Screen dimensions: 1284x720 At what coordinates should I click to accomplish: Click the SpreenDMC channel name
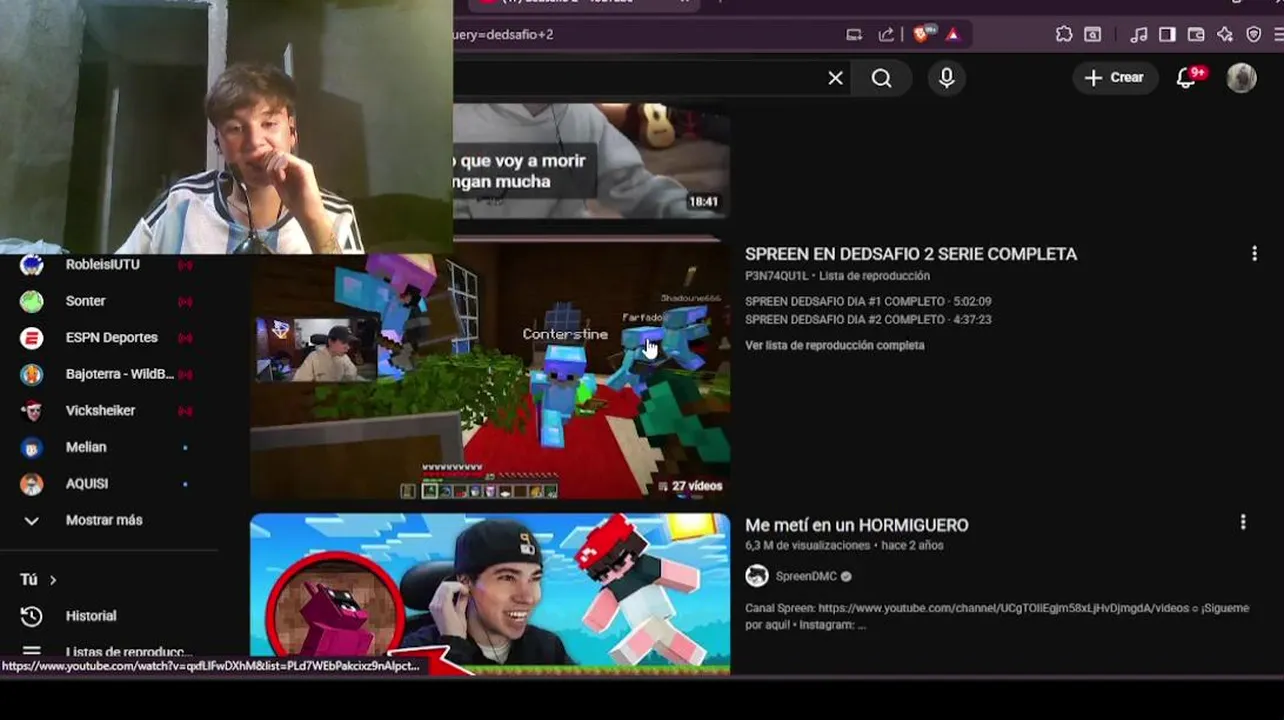tap(806, 576)
